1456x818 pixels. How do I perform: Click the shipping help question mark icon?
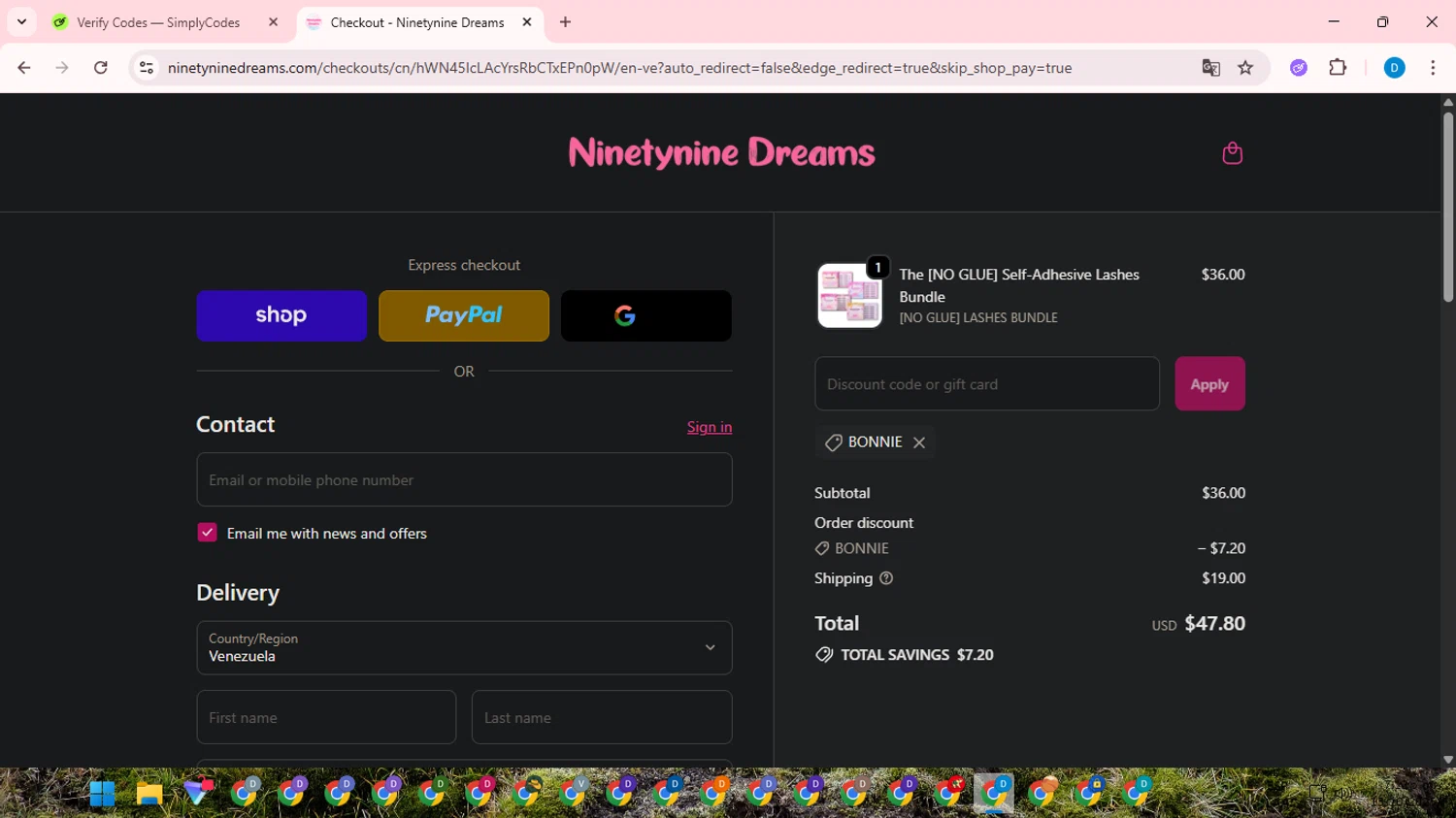886,578
